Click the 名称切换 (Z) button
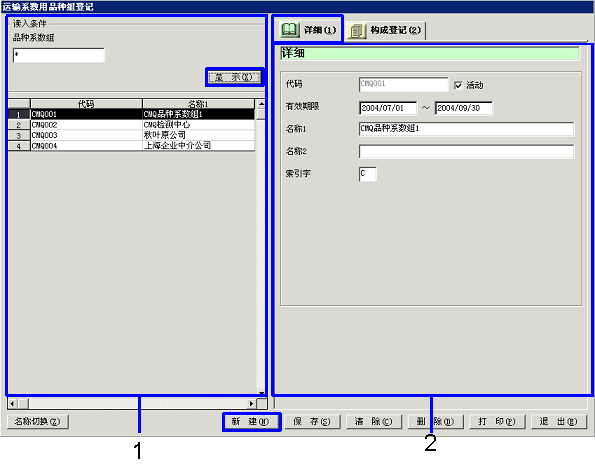The width and height of the screenshot is (595, 466). 38,421
